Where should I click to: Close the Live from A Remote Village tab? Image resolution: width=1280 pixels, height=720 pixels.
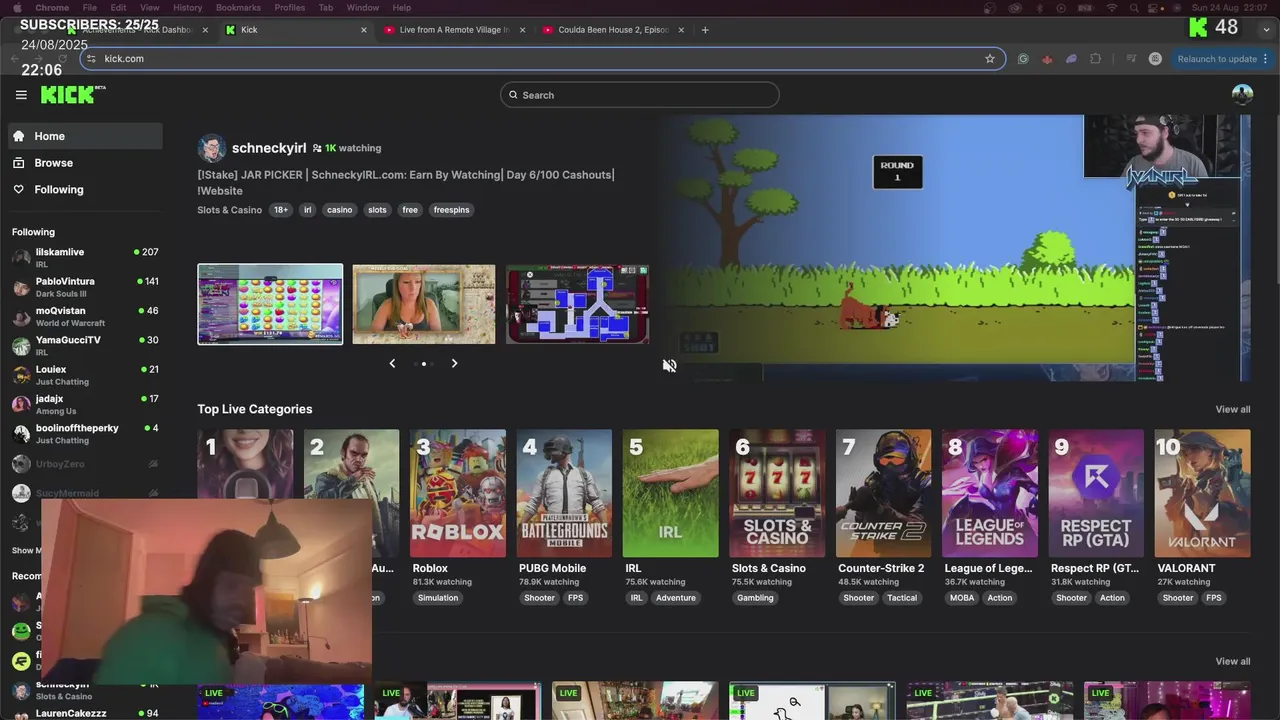(522, 30)
